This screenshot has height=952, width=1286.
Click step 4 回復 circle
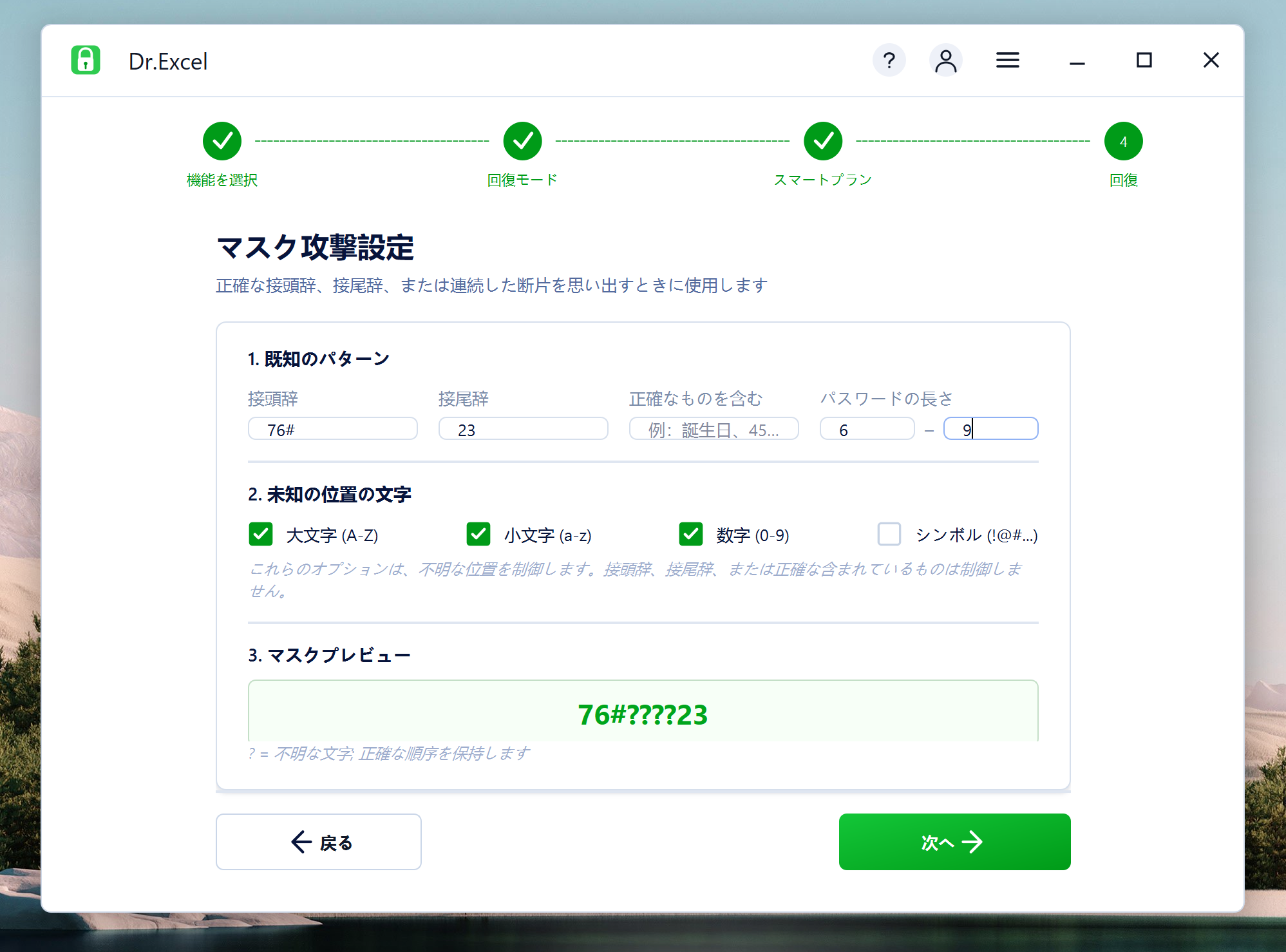coord(1123,141)
